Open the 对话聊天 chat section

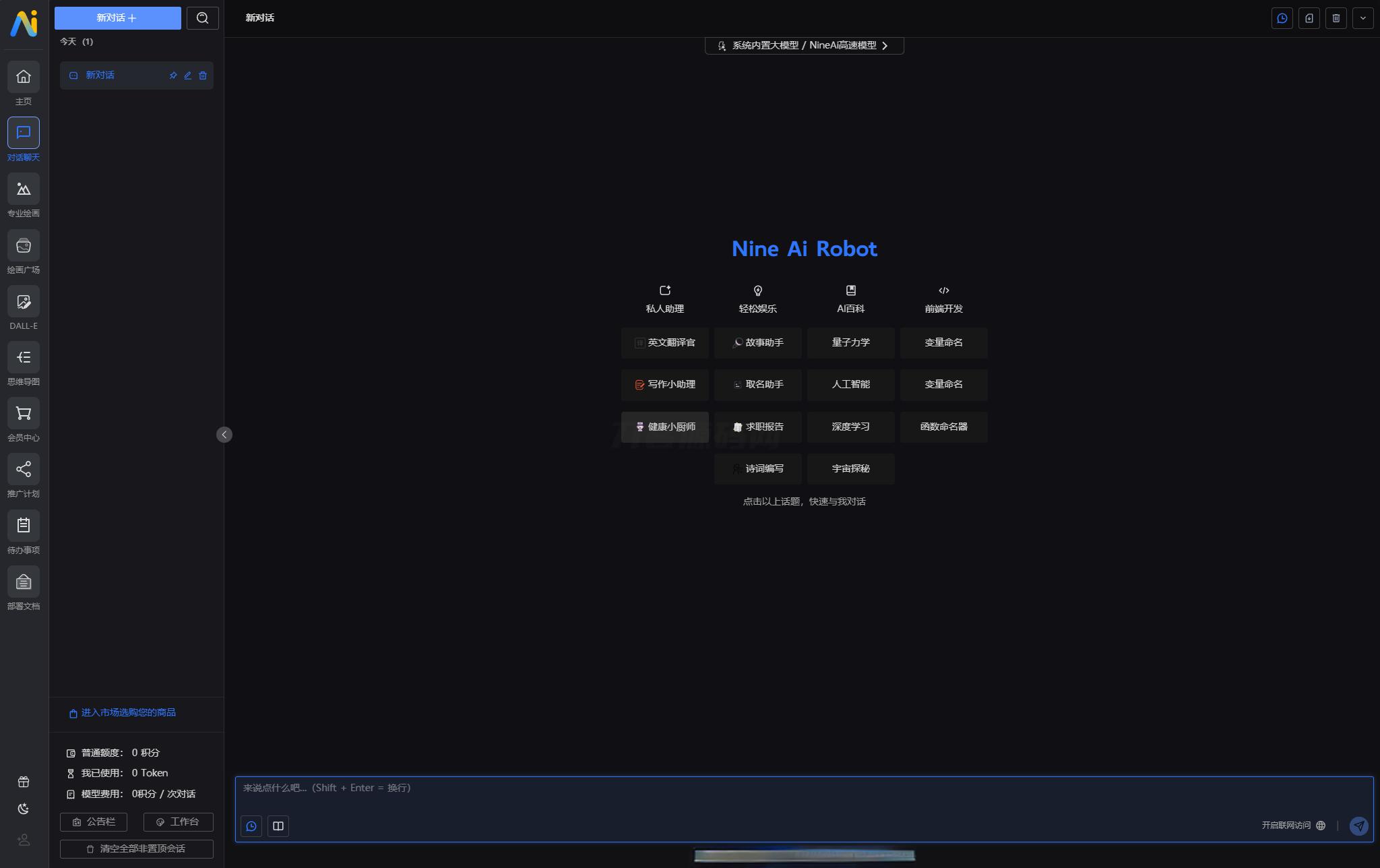(x=24, y=133)
